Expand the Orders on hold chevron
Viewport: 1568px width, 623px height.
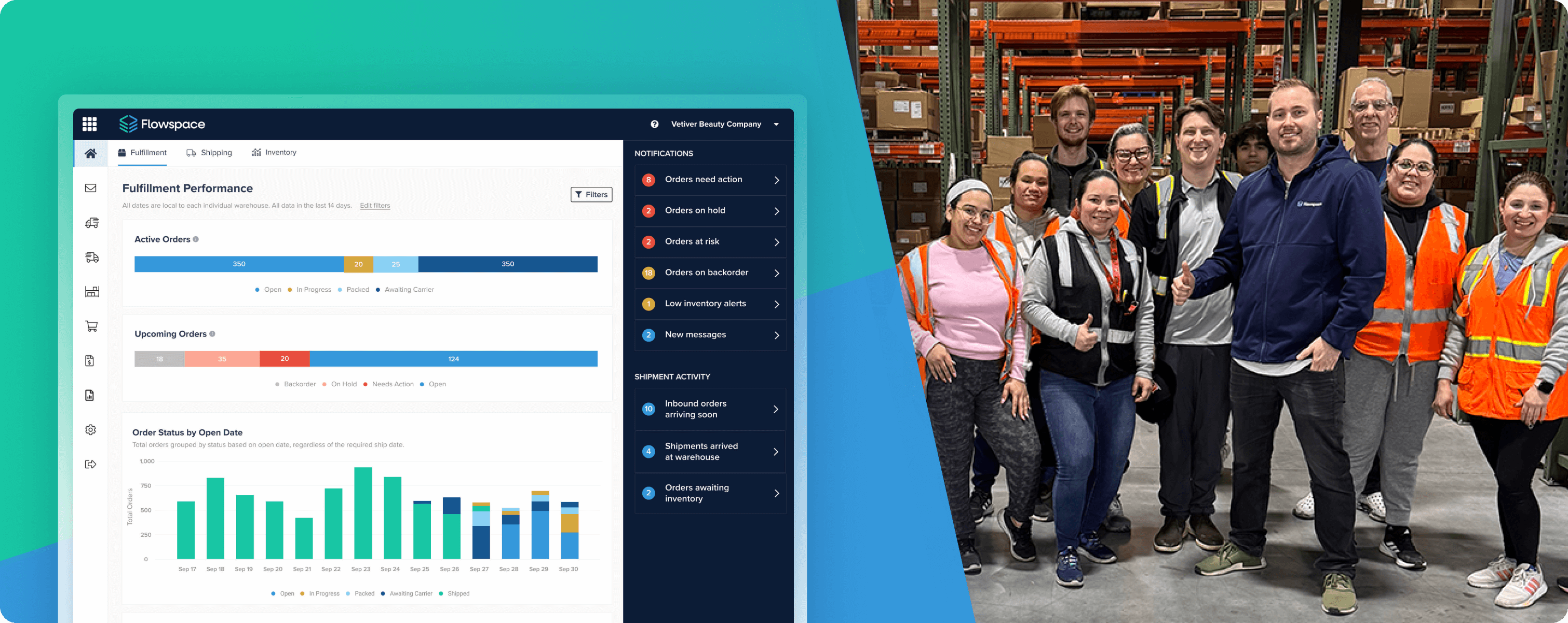click(777, 211)
